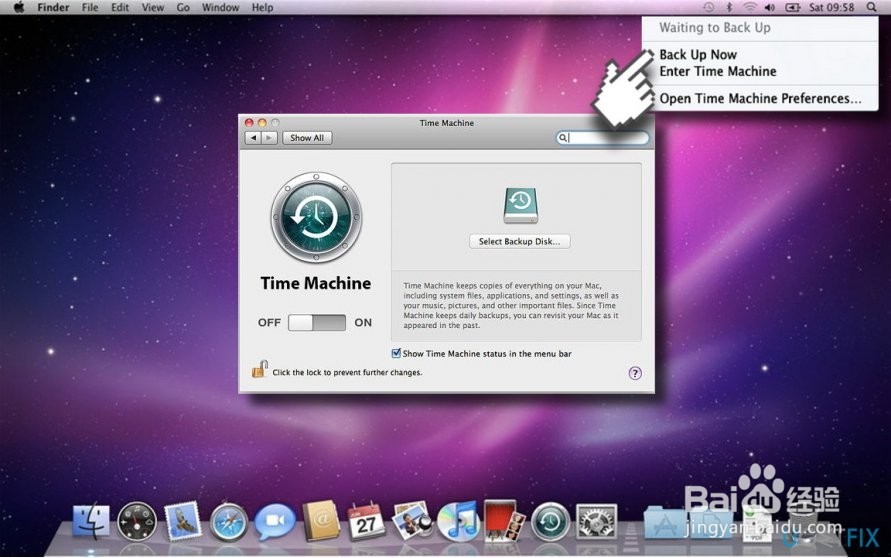The image size is (891, 558).
Task: Click the forward arrow button
Action: [269, 138]
